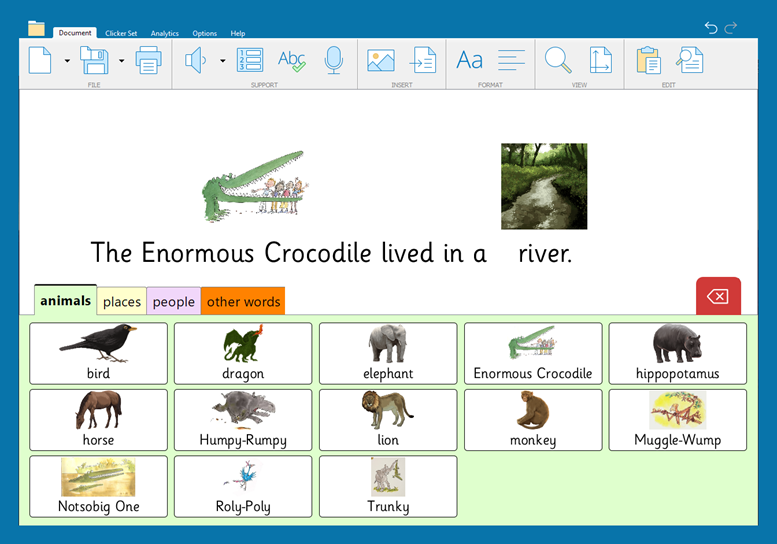Viewport: 777px width, 544px height.
Task: Switch to the Analytics tab
Action: [x=165, y=33]
